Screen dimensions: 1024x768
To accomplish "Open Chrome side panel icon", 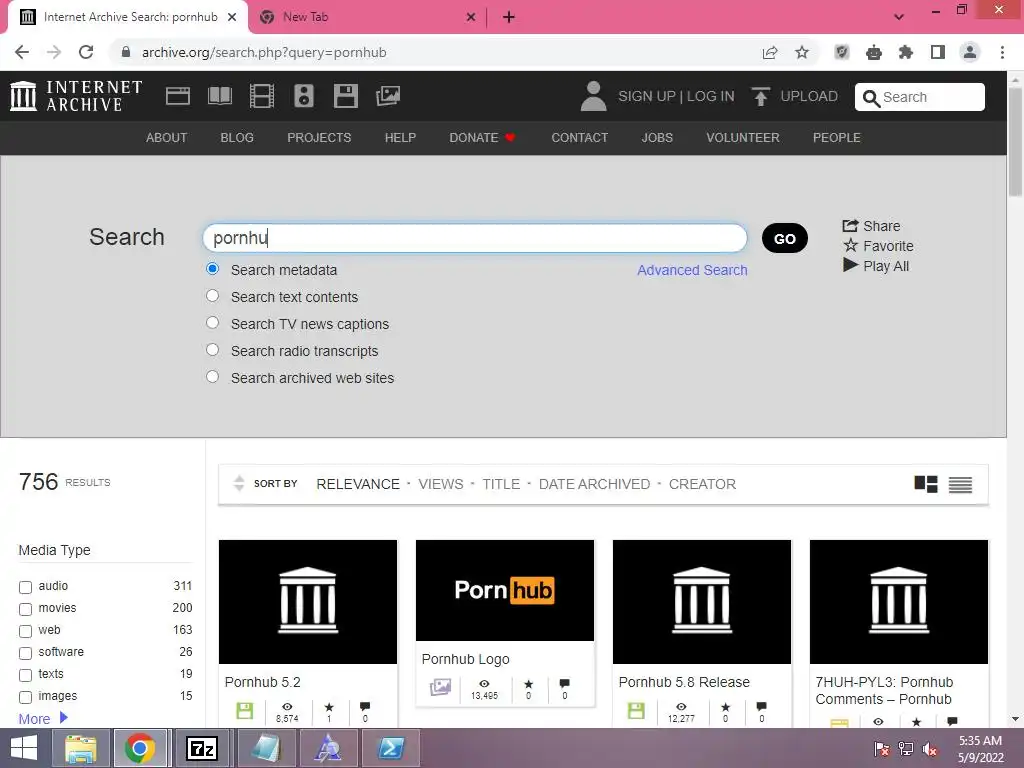I will [x=938, y=52].
